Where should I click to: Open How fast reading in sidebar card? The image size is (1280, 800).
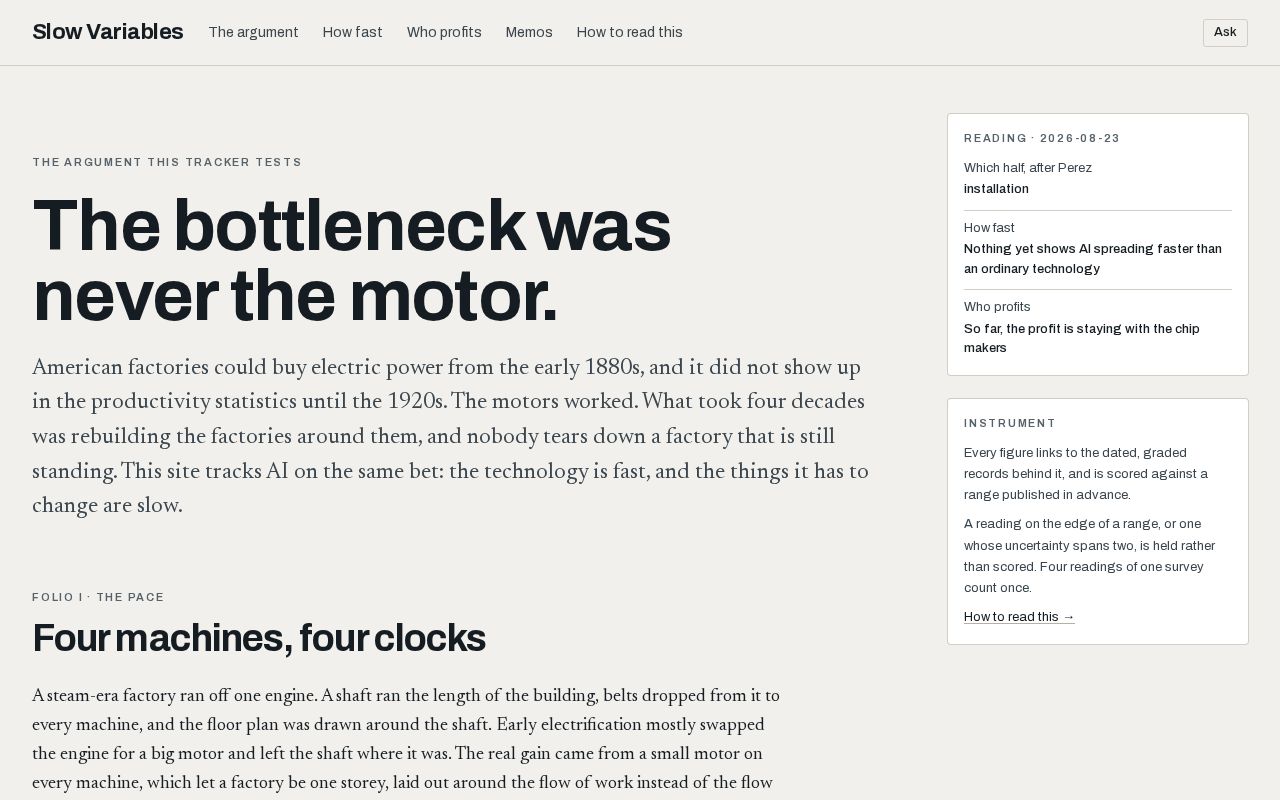click(x=989, y=228)
